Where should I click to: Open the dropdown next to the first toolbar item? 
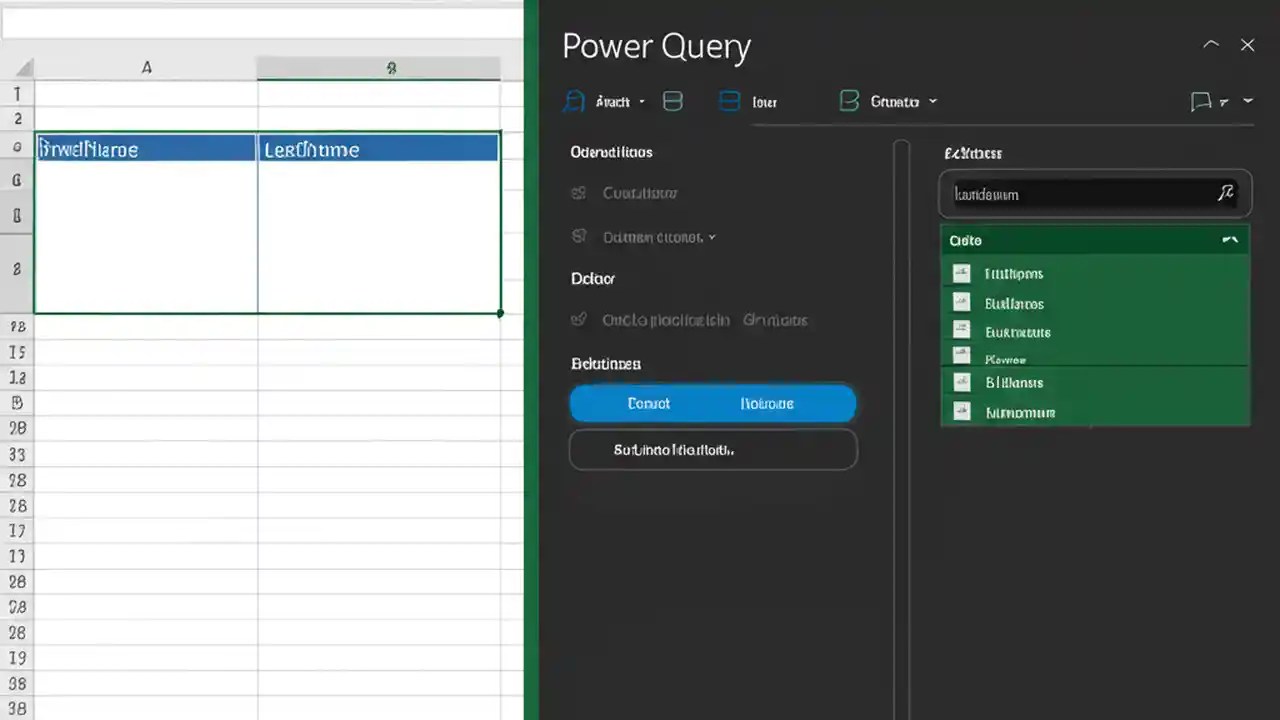pyautogui.click(x=641, y=101)
